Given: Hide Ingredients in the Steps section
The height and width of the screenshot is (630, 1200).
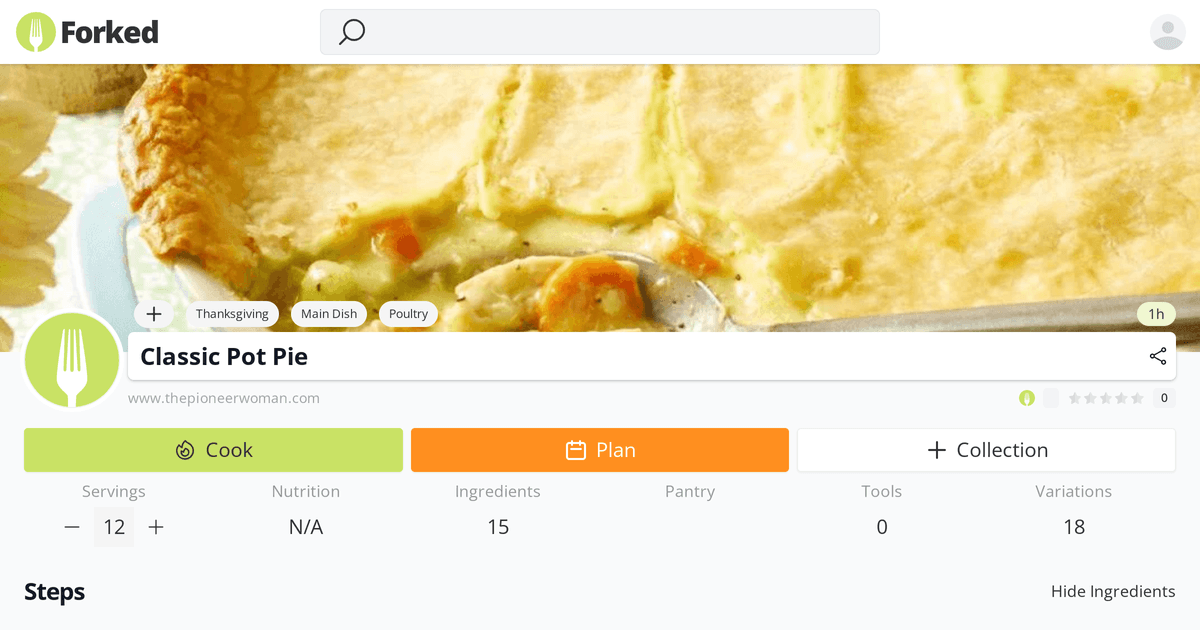Looking at the screenshot, I should 1113,591.
